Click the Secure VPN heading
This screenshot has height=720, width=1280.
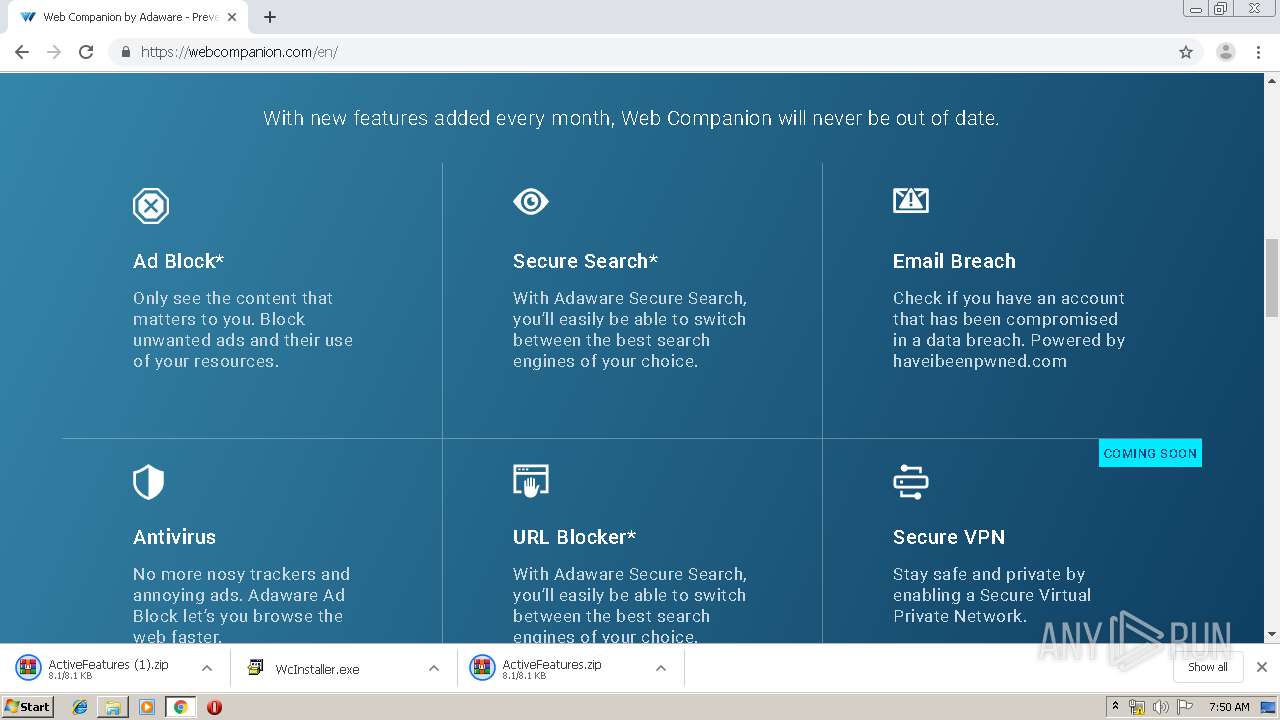pyautogui.click(x=949, y=537)
